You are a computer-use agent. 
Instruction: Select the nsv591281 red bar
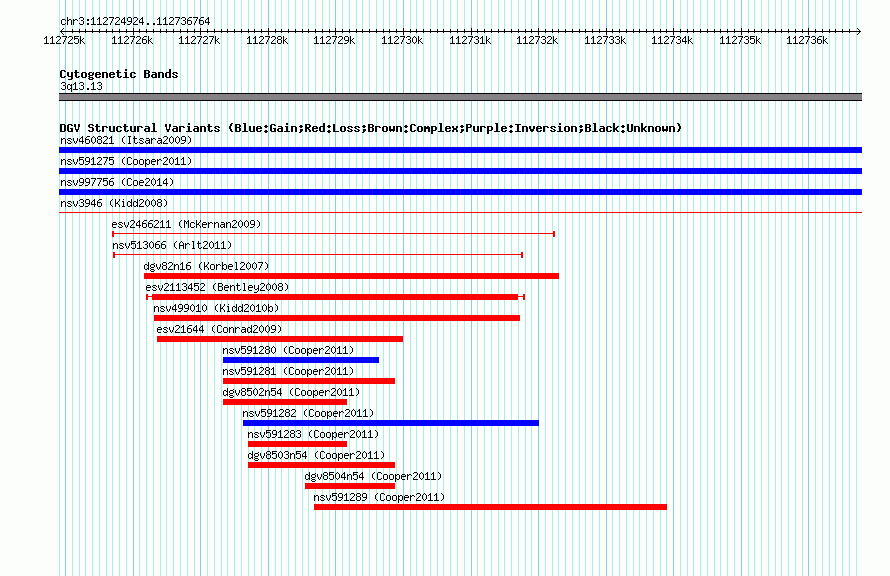[x=309, y=381]
